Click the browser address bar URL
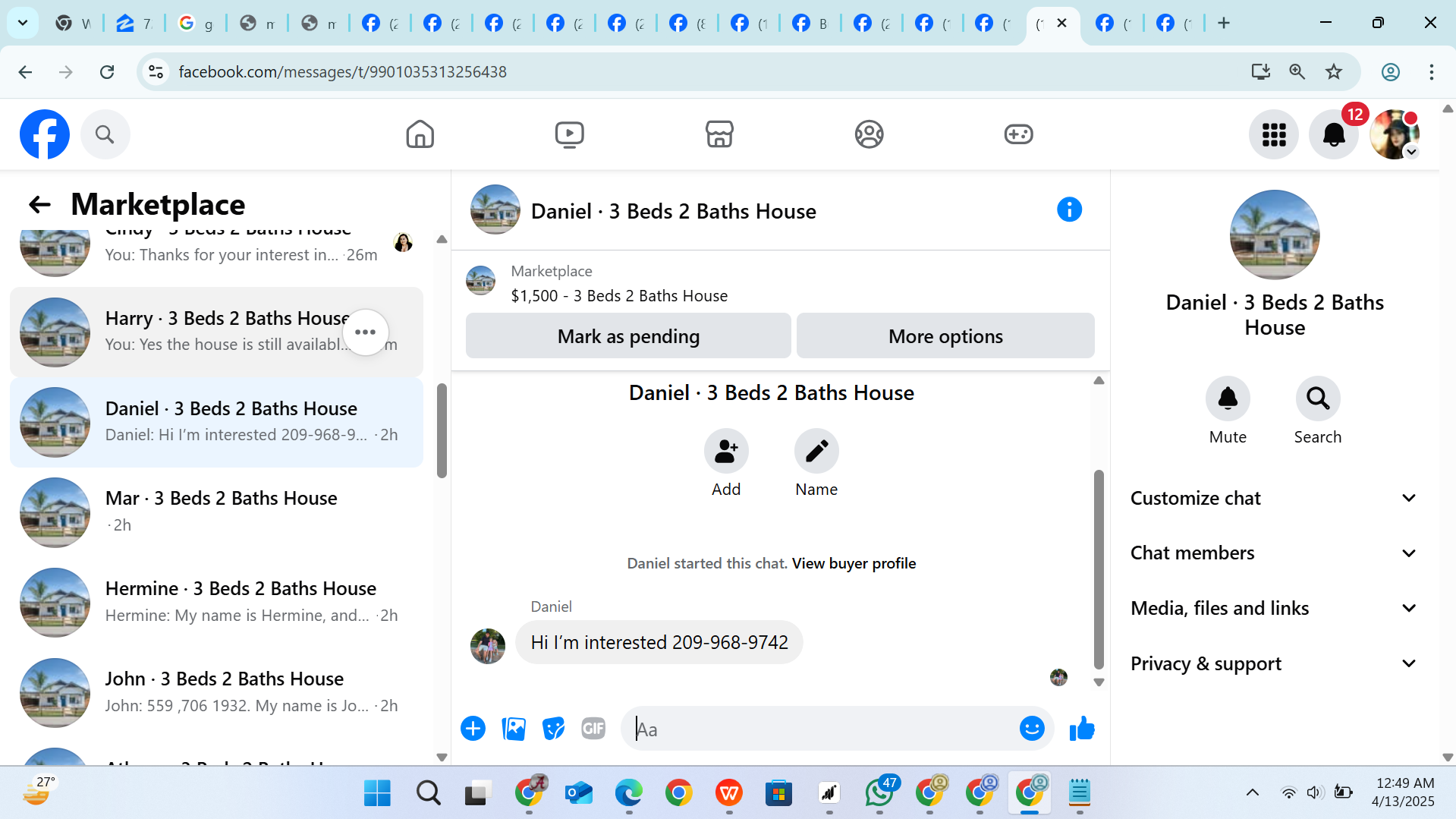Image resolution: width=1456 pixels, height=819 pixels. [x=342, y=71]
